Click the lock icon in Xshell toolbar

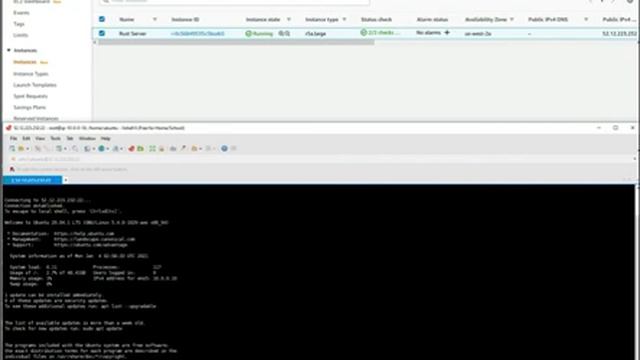click(x=162, y=149)
